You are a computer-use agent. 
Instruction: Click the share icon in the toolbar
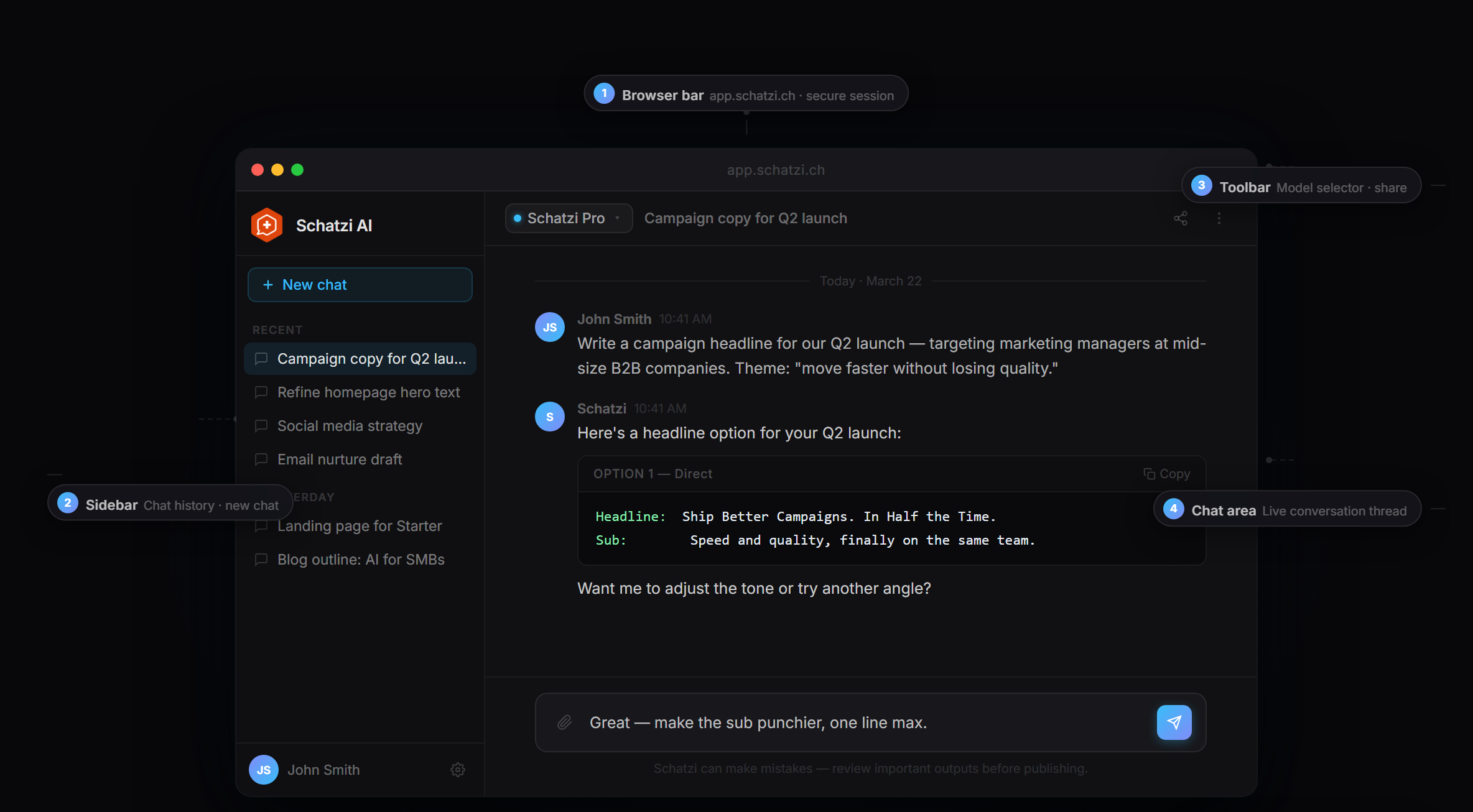coord(1181,218)
